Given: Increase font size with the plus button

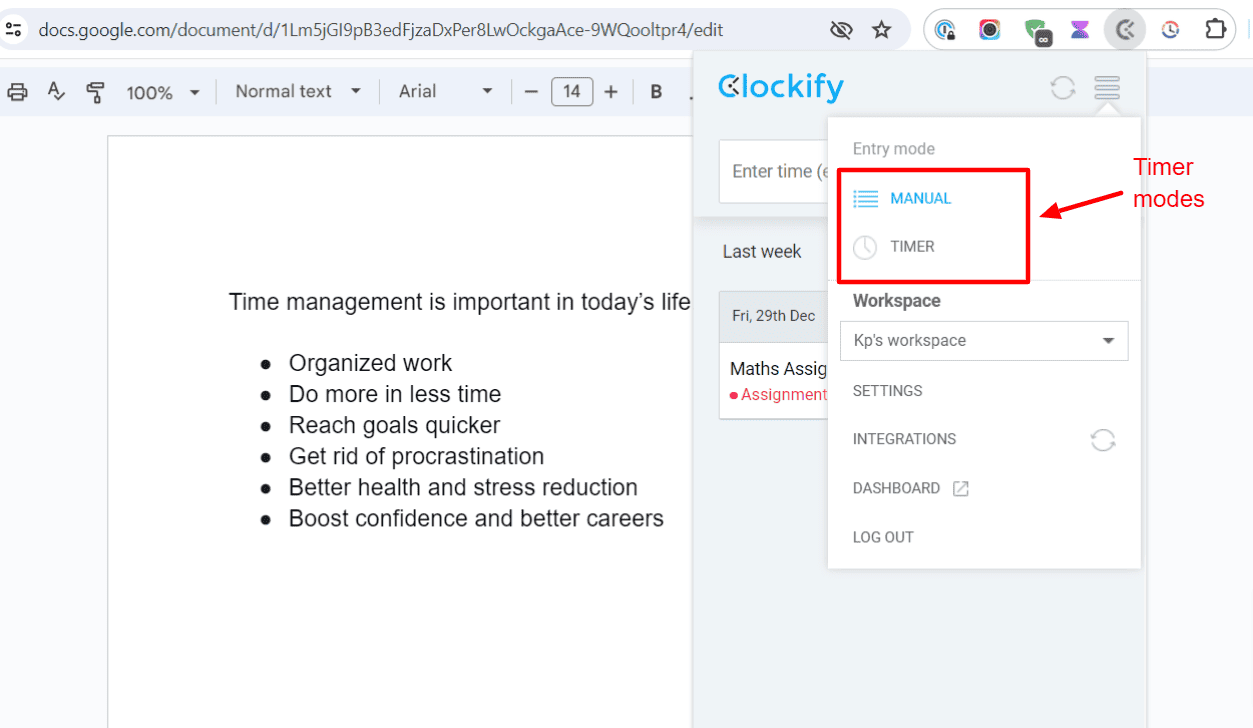Looking at the screenshot, I should [x=611, y=93].
